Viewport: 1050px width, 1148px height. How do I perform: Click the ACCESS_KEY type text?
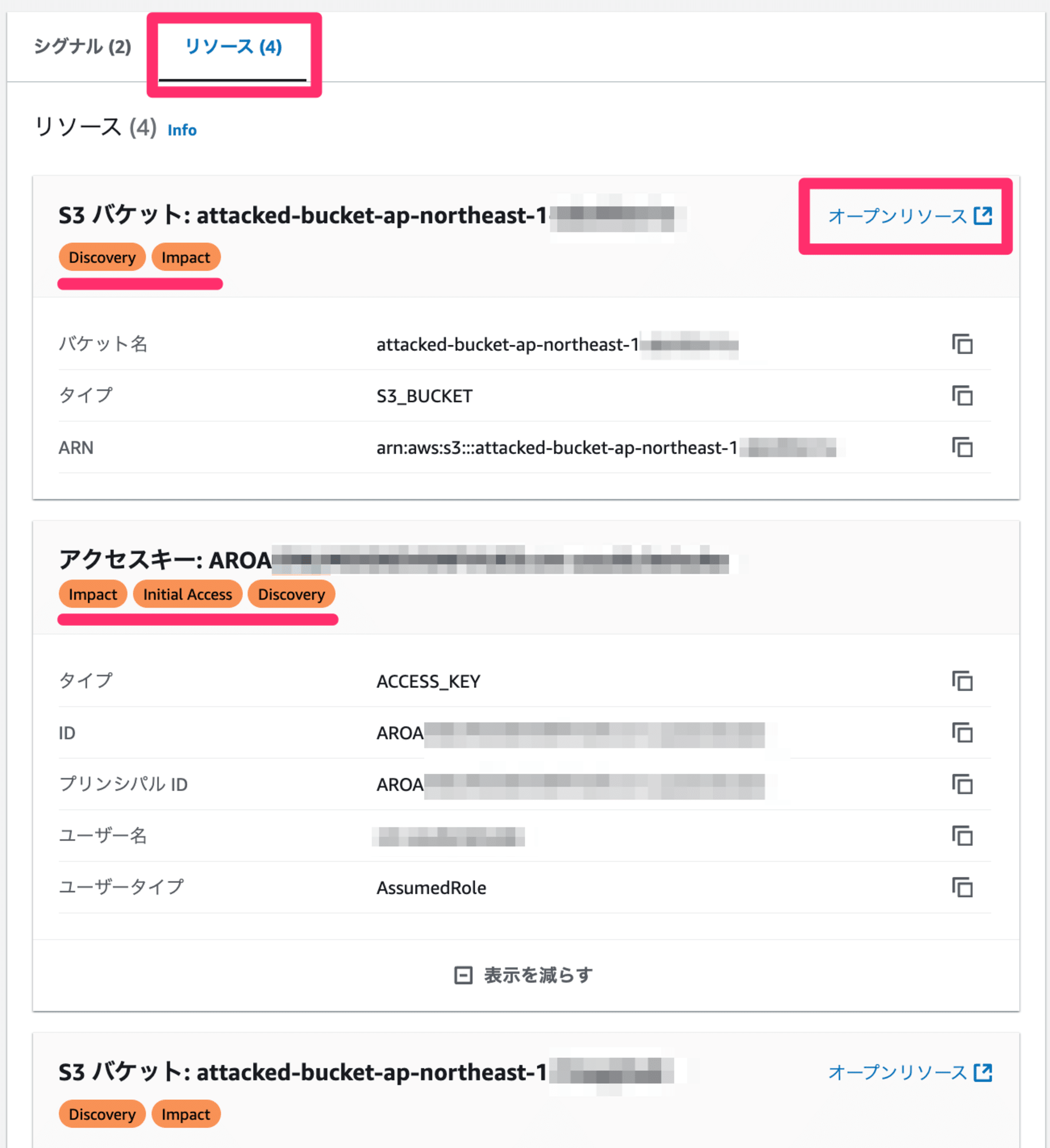pyautogui.click(x=428, y=681)
